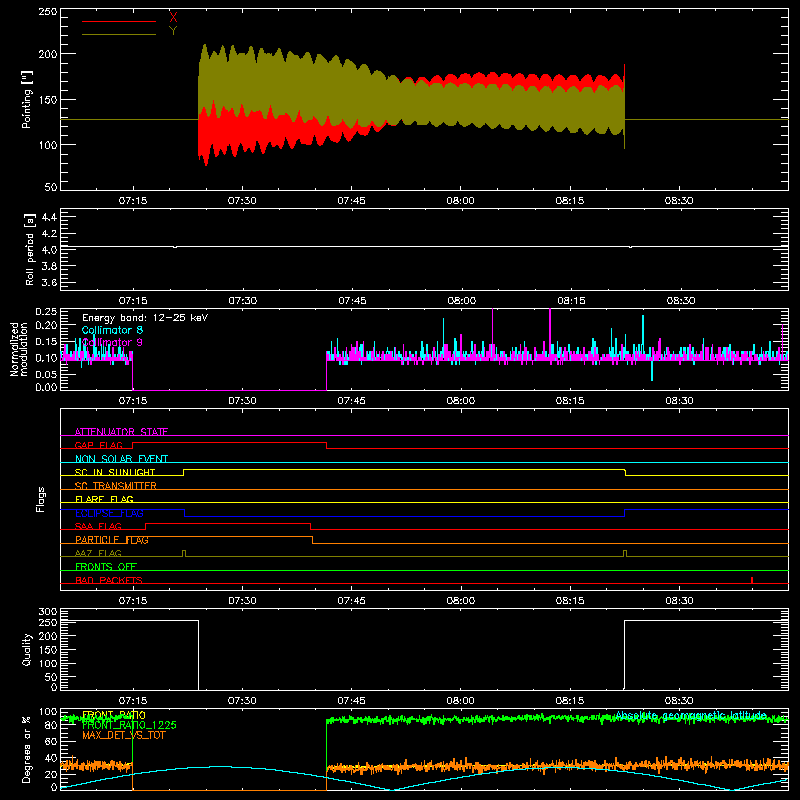
Task: Select the Energy band: 12-25 keV annotation
Action: [x=145, y=318]
